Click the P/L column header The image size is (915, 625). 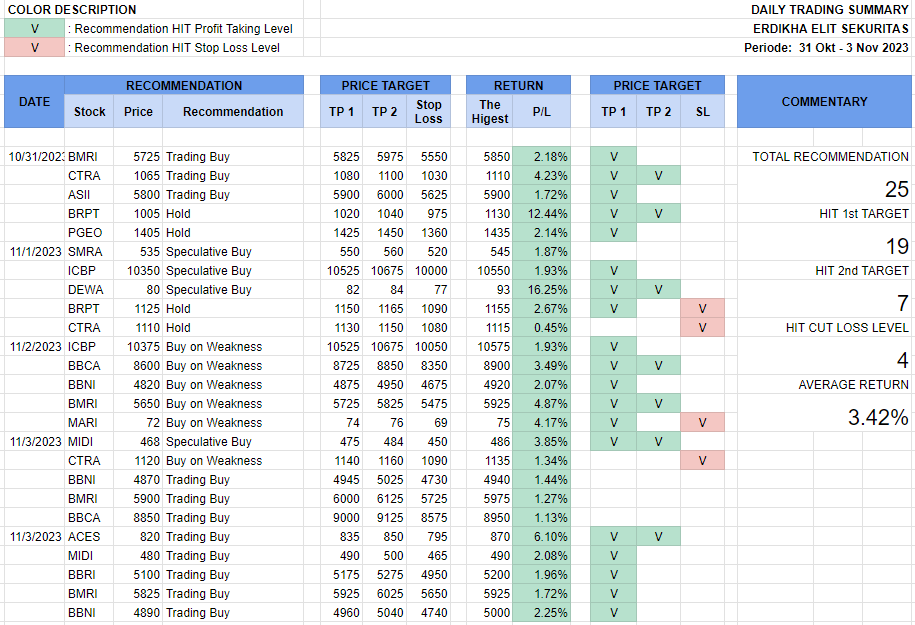[x=541, y=112]
